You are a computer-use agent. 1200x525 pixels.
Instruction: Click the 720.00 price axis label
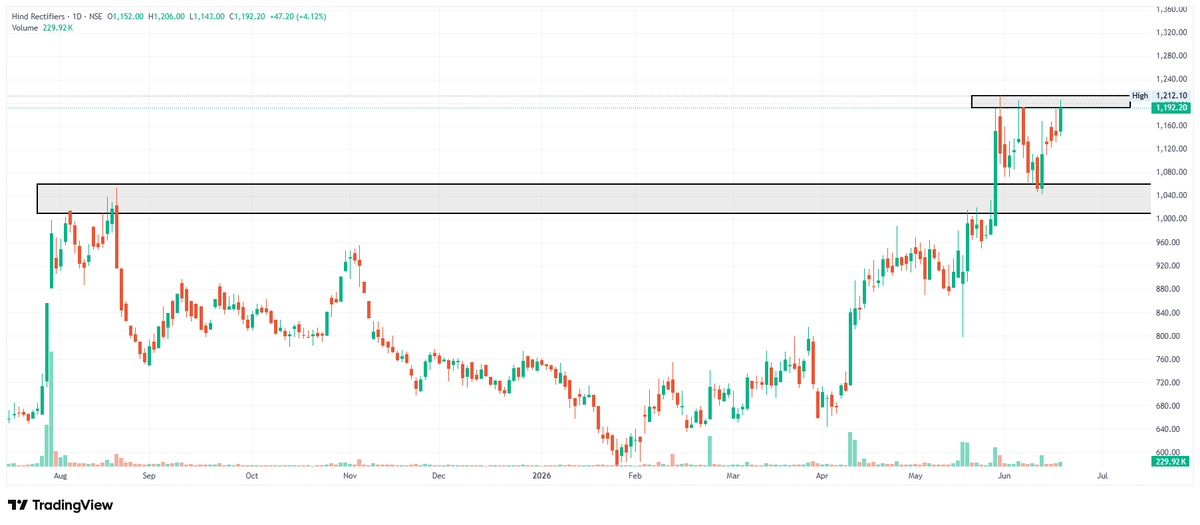pos(1168,383)
